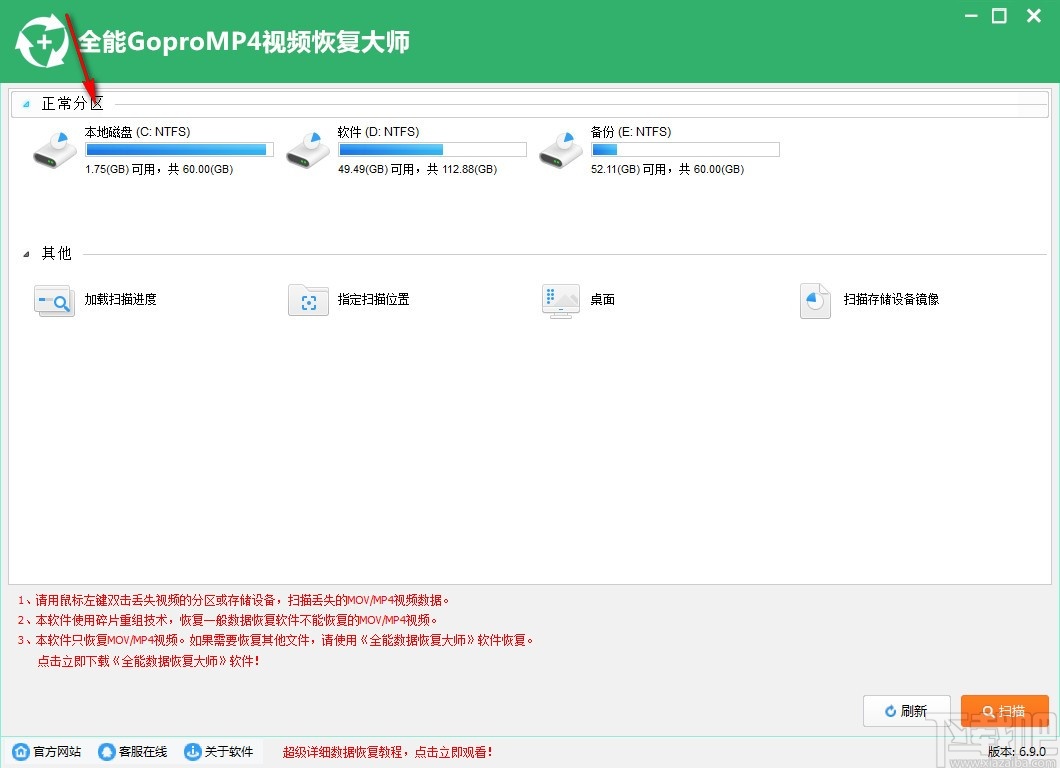This screenshot has height=768, width=1060.
Task: Click the 52.11(GB) 可用 capacity text
Action: point(667,169)
